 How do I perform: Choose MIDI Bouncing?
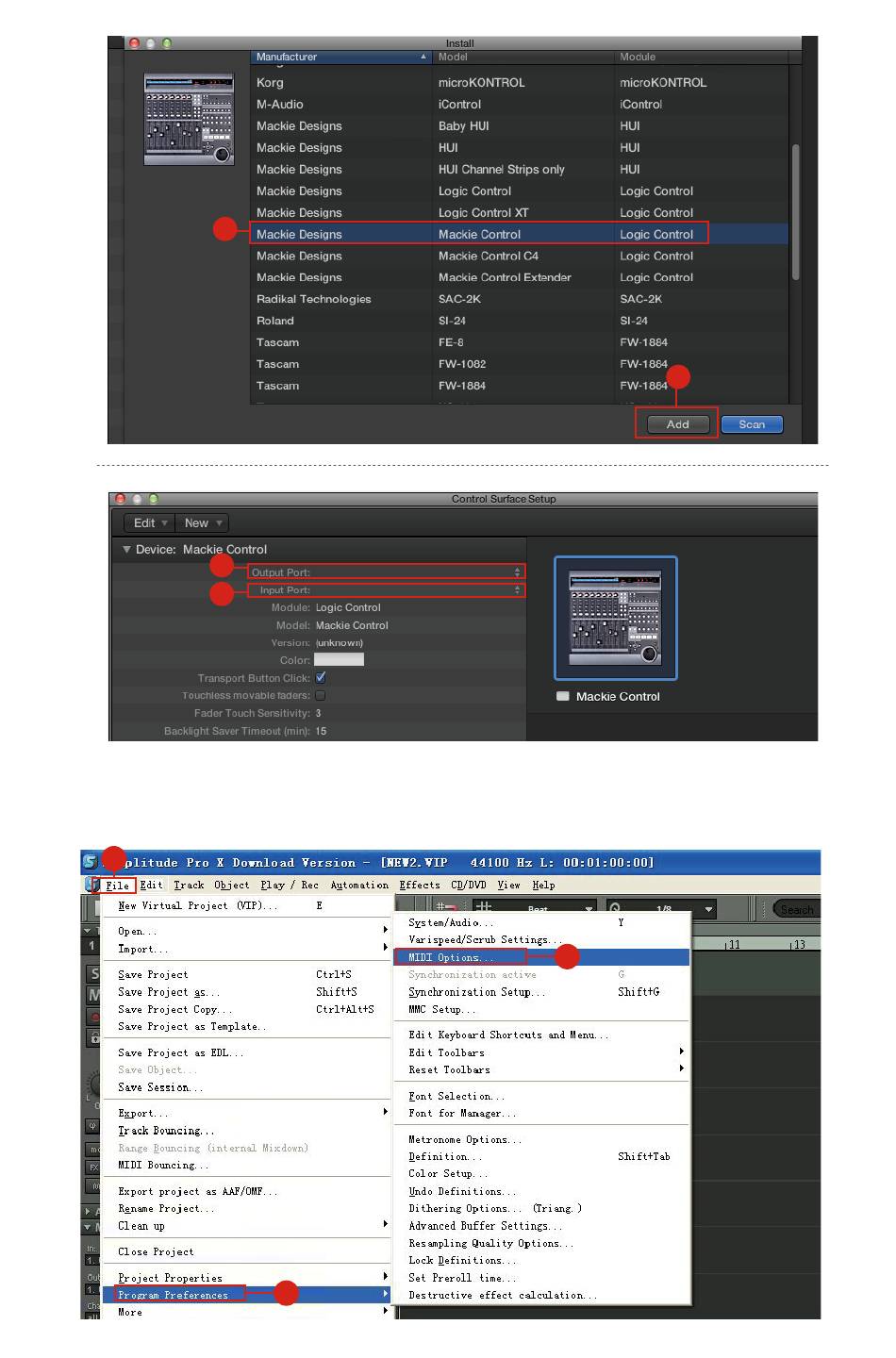click(x=247, y=1165)
